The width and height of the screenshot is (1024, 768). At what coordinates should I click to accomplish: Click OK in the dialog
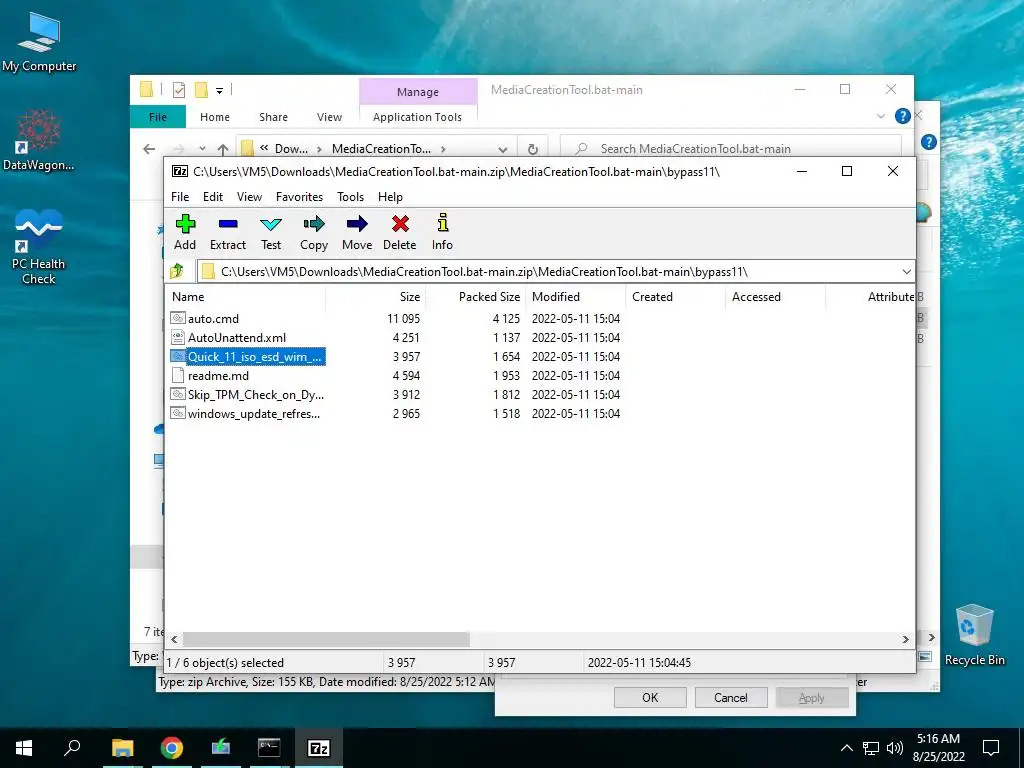pyautogui.click(x=650, y=697)
